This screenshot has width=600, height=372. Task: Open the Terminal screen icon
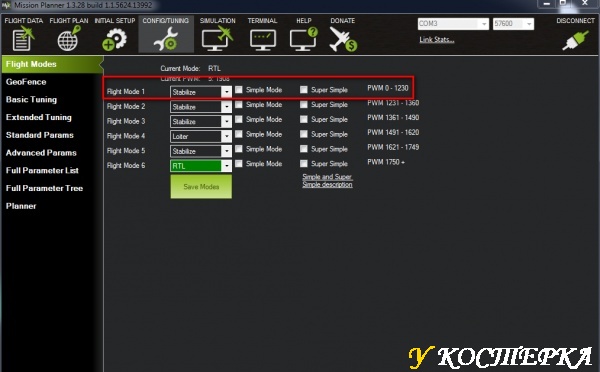(262, 40)
